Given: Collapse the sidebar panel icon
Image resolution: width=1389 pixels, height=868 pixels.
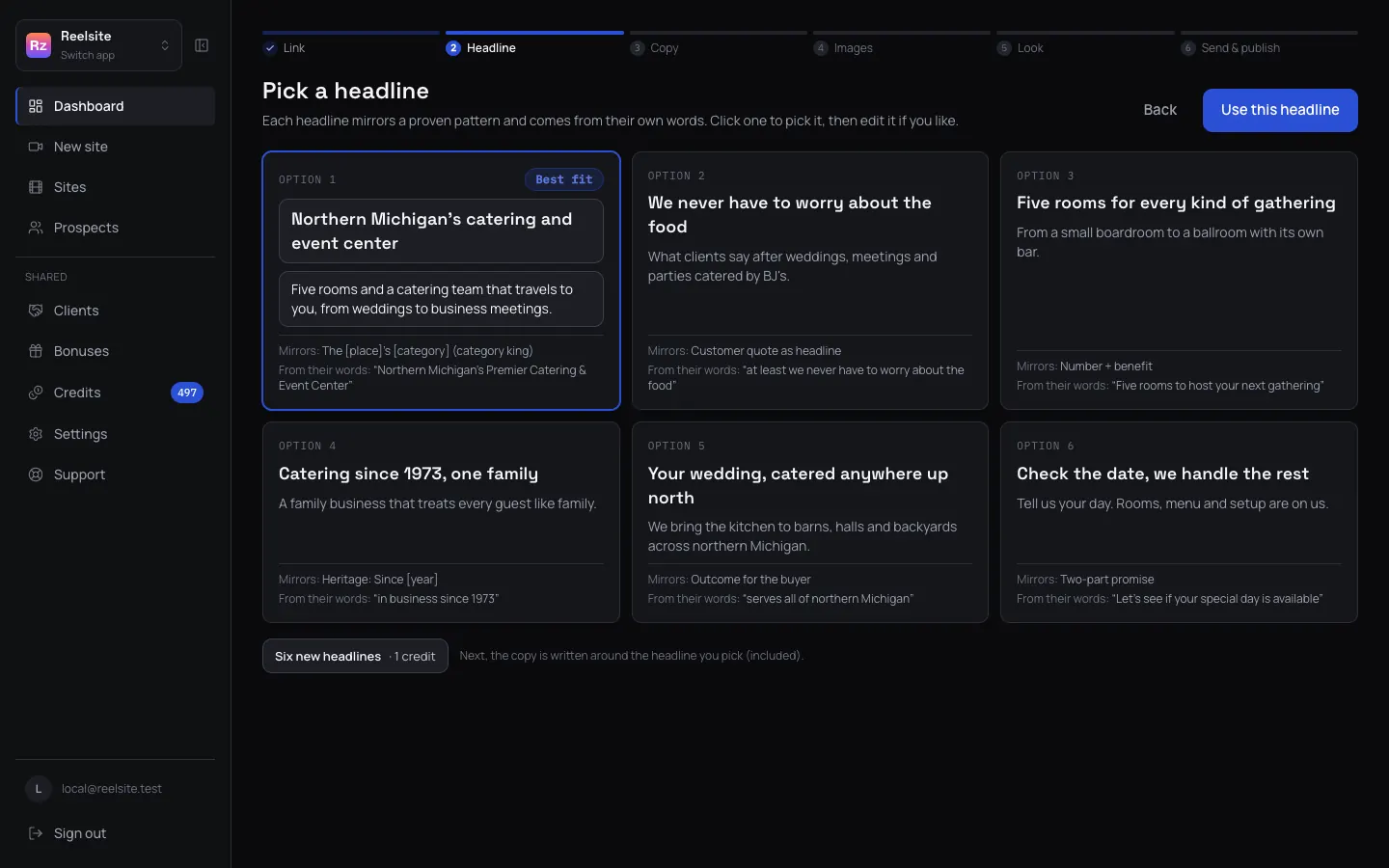Looking at the screenshot, I should tap(202, 45).
